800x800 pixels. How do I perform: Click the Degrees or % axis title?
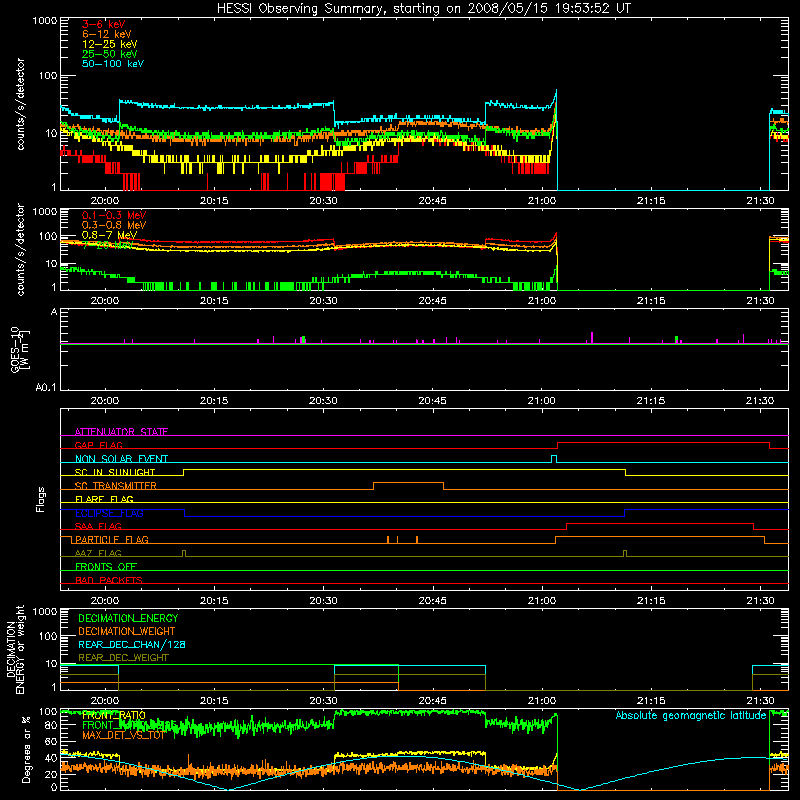27,750
